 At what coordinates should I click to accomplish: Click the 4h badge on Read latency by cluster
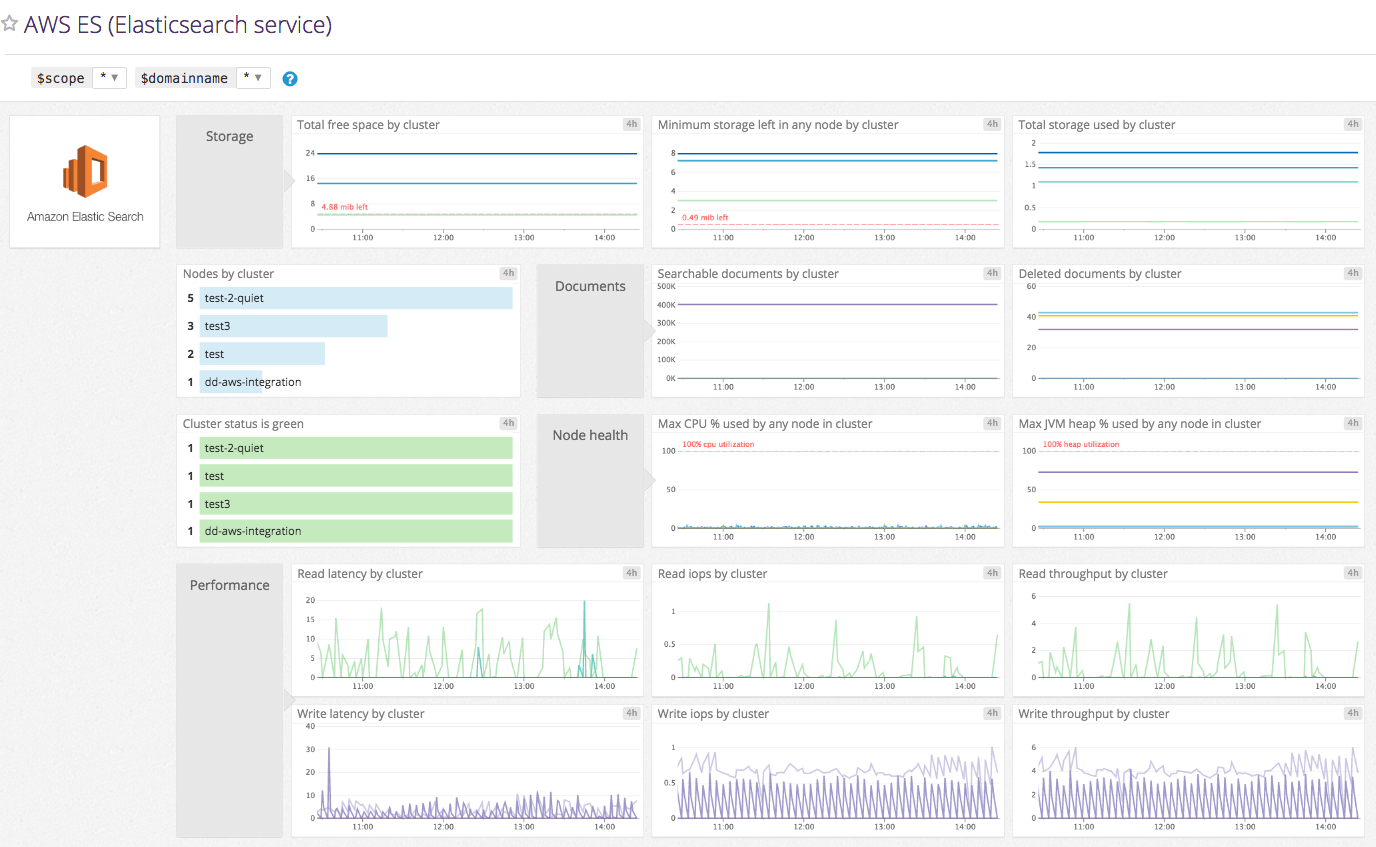pos(630,572)
